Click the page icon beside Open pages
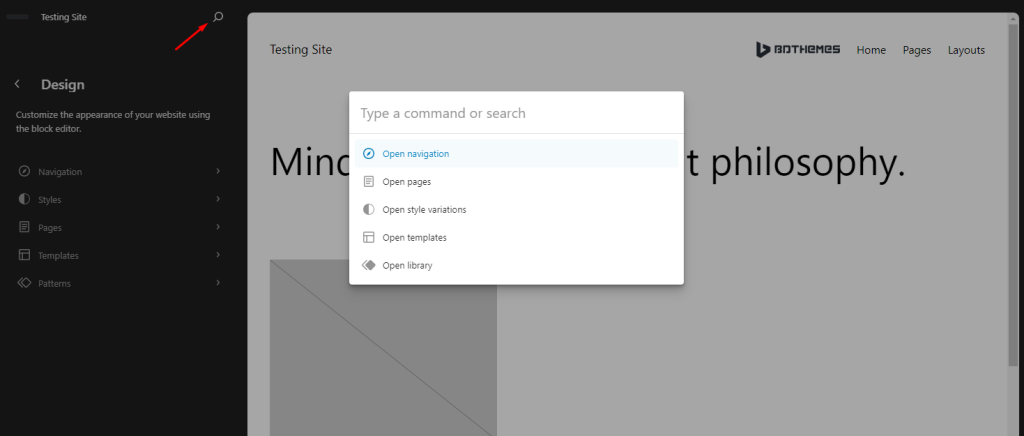The image size is (1024, 436). point(368,182)
